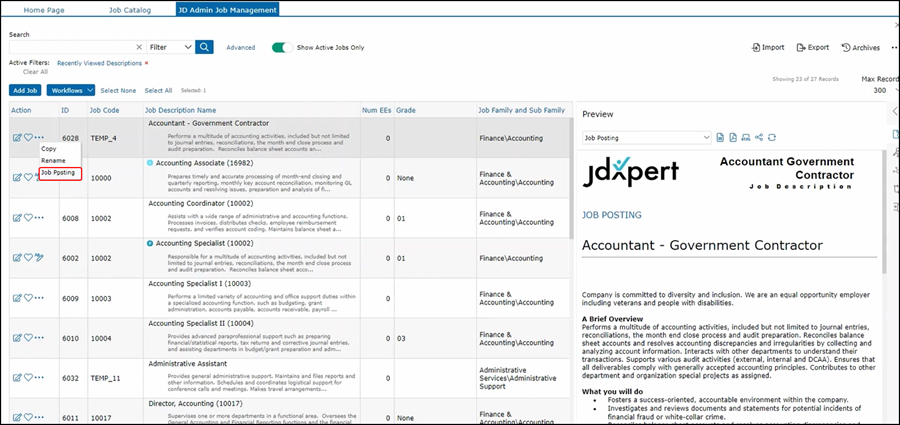The image size is (900, 425).
Task: Click the share icon in Preview toolbar
Action: click(x=759, y=136)
